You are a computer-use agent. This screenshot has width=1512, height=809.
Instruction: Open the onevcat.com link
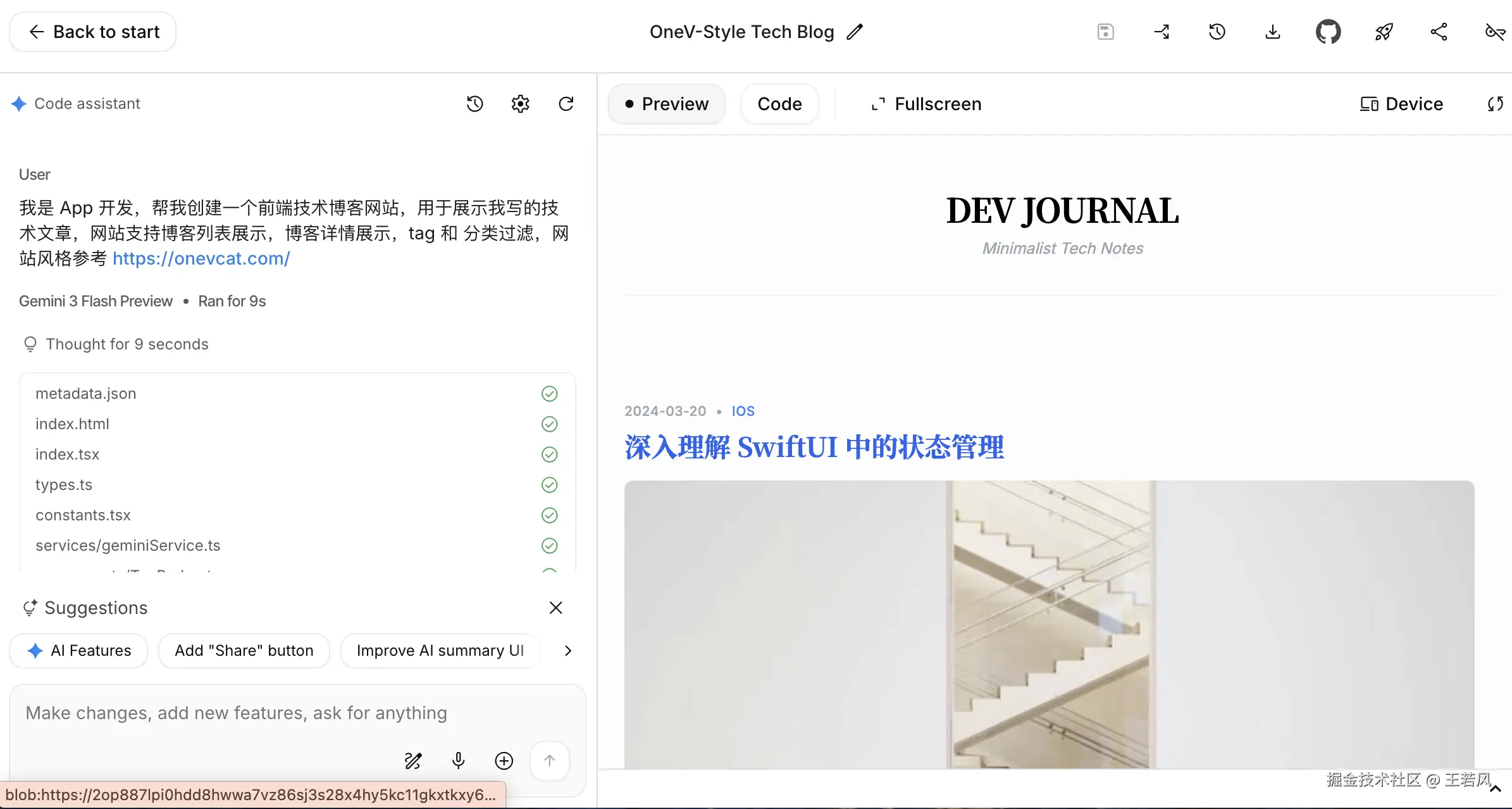click(201, 258)
